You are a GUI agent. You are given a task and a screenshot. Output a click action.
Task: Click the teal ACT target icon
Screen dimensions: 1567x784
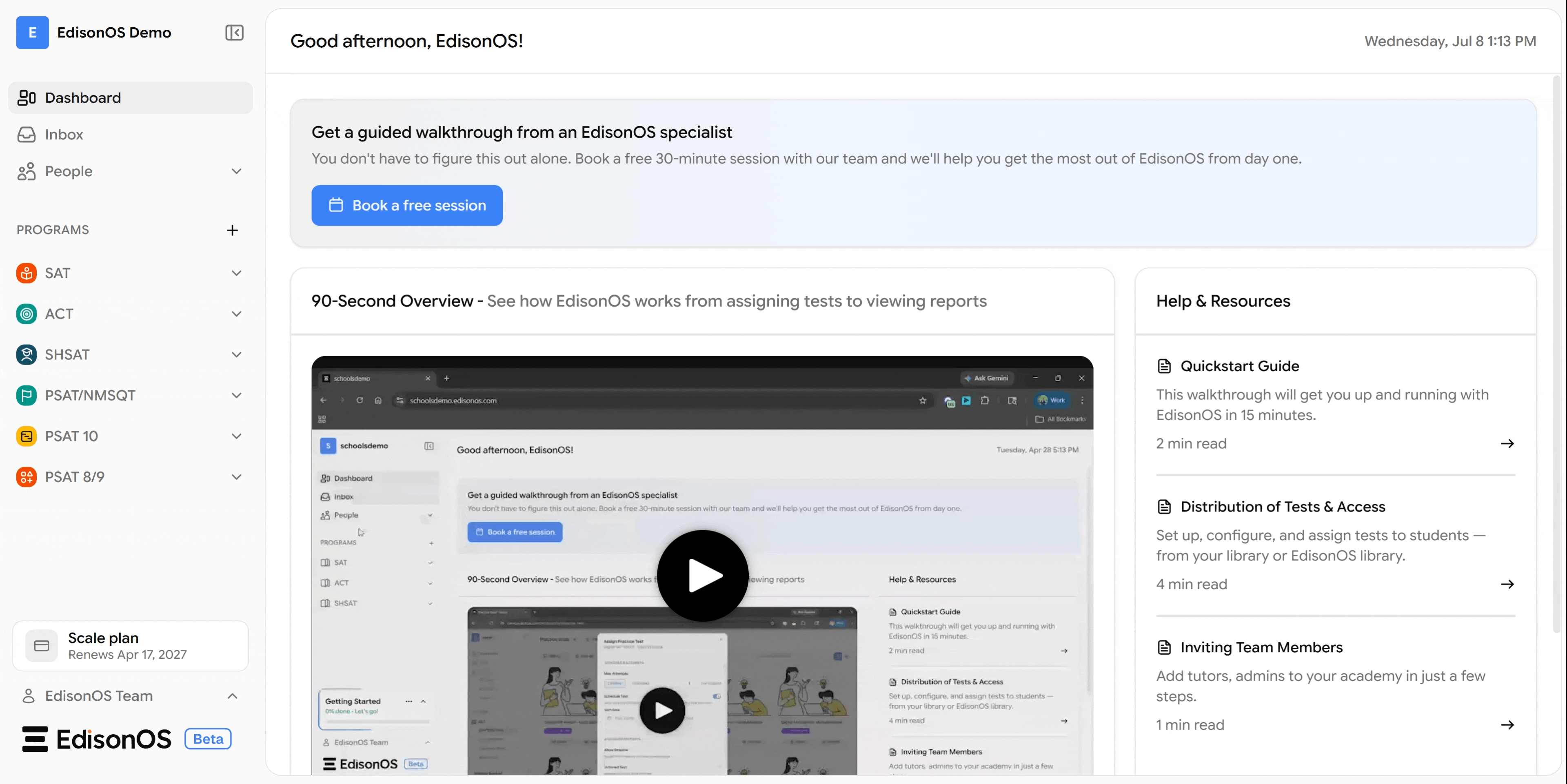26,314
